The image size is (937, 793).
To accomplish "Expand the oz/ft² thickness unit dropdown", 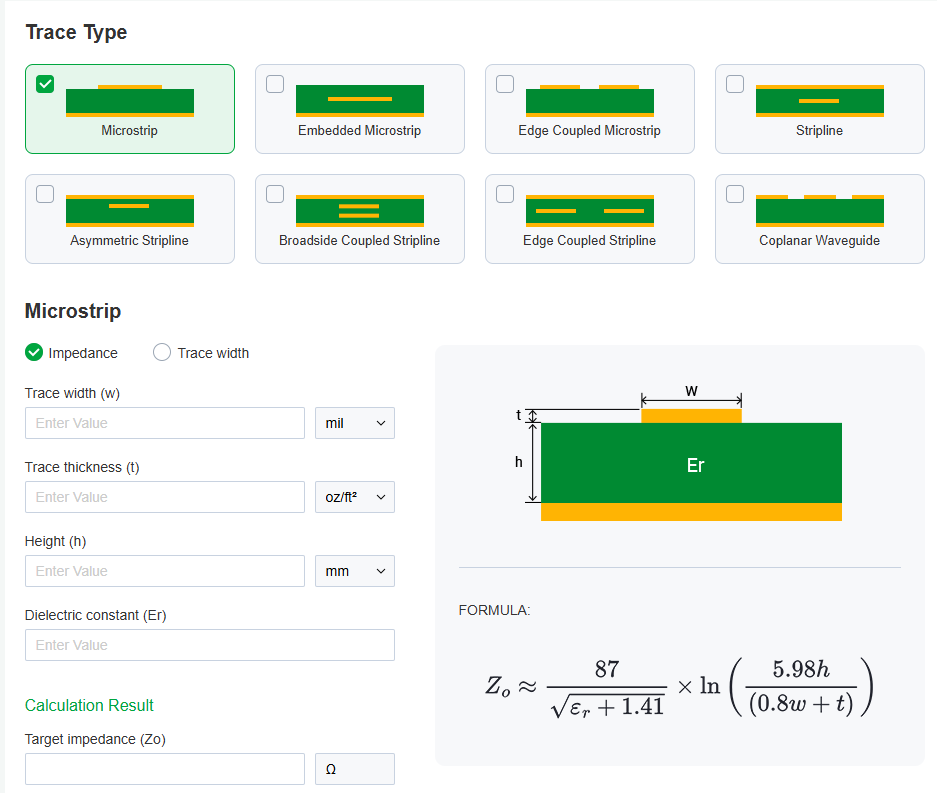I will pos(355,497).
